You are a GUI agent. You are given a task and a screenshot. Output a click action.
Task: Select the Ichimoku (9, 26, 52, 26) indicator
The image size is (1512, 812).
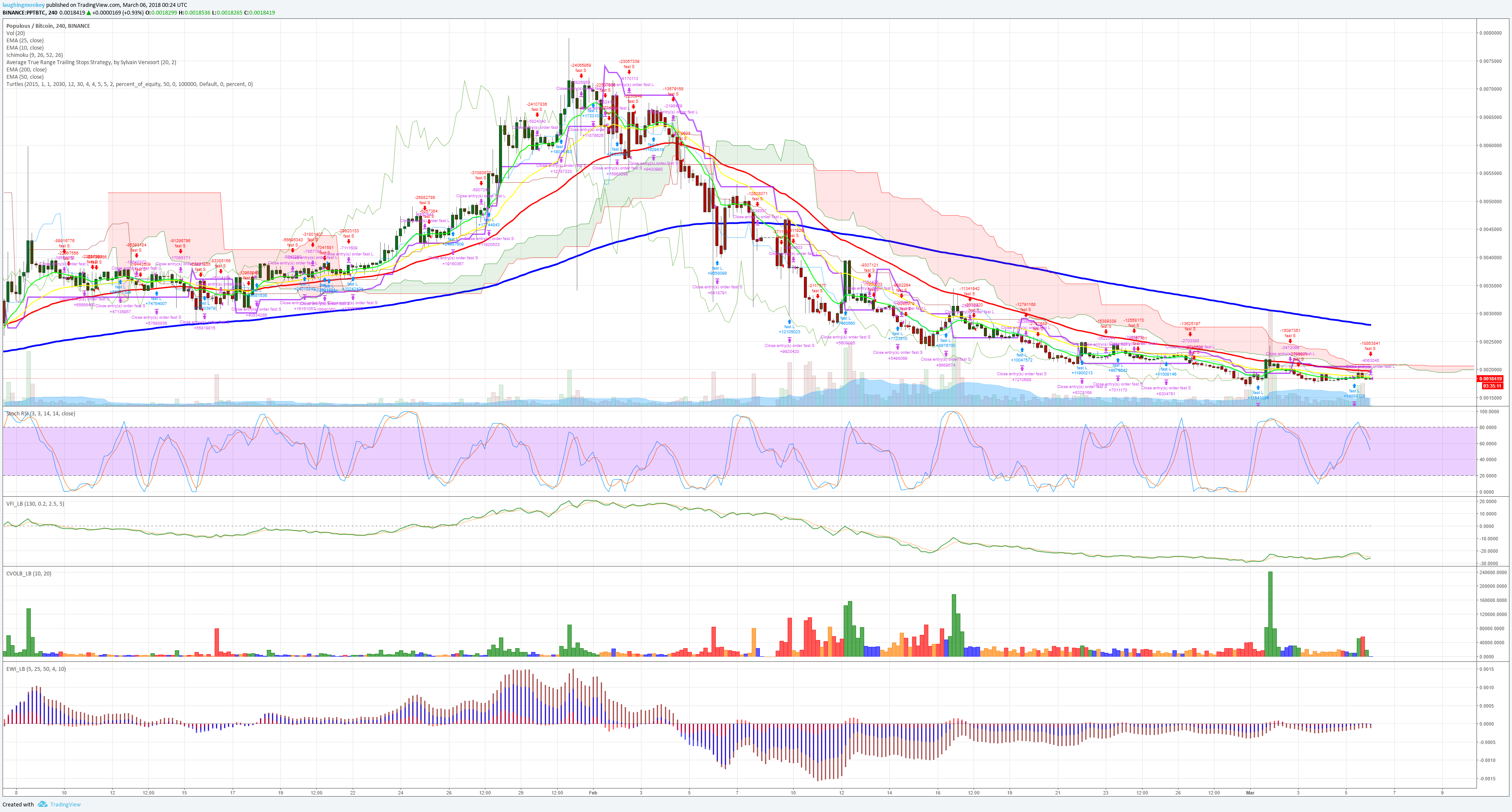click(x=35, y=55)
